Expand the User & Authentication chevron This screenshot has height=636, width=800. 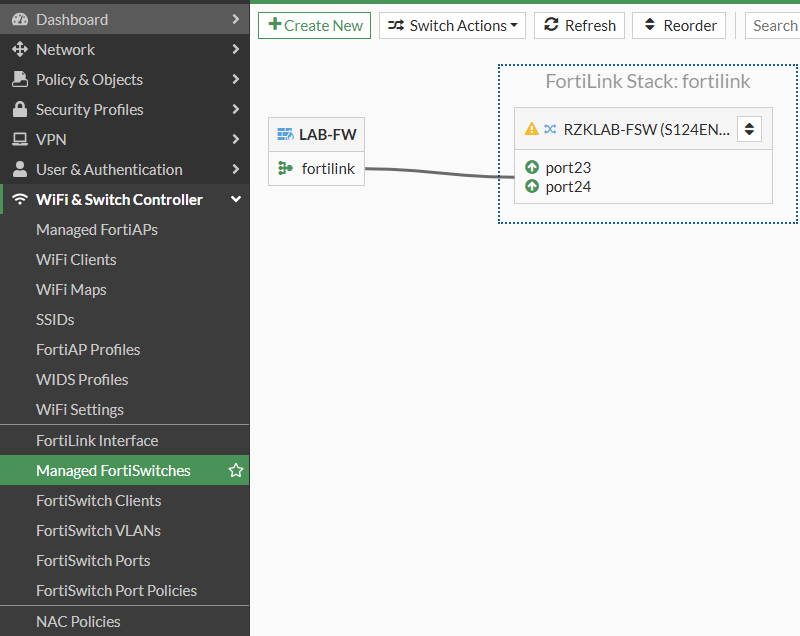coord(235,169)
